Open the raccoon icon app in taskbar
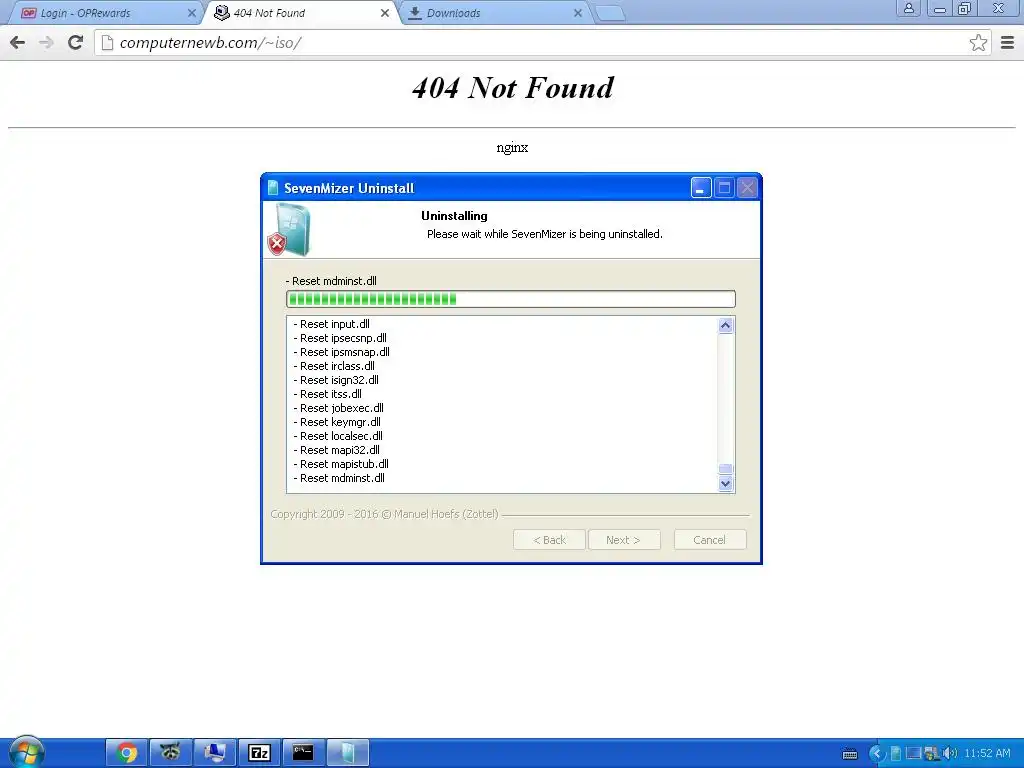Image resolution: width=1024 pixels, height=768 pixels. (x=170, y=753)
